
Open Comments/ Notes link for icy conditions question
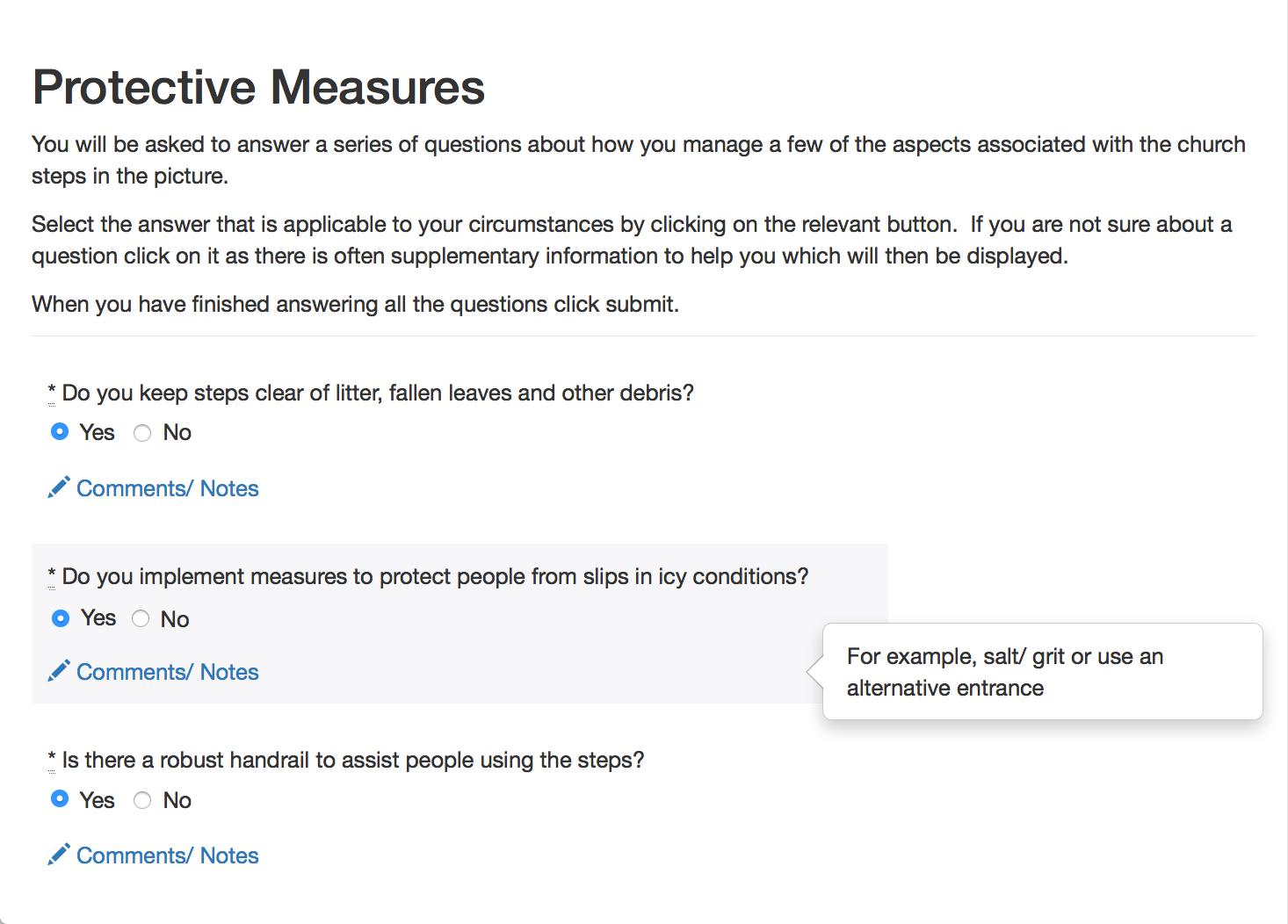click(x=168, y=672)
